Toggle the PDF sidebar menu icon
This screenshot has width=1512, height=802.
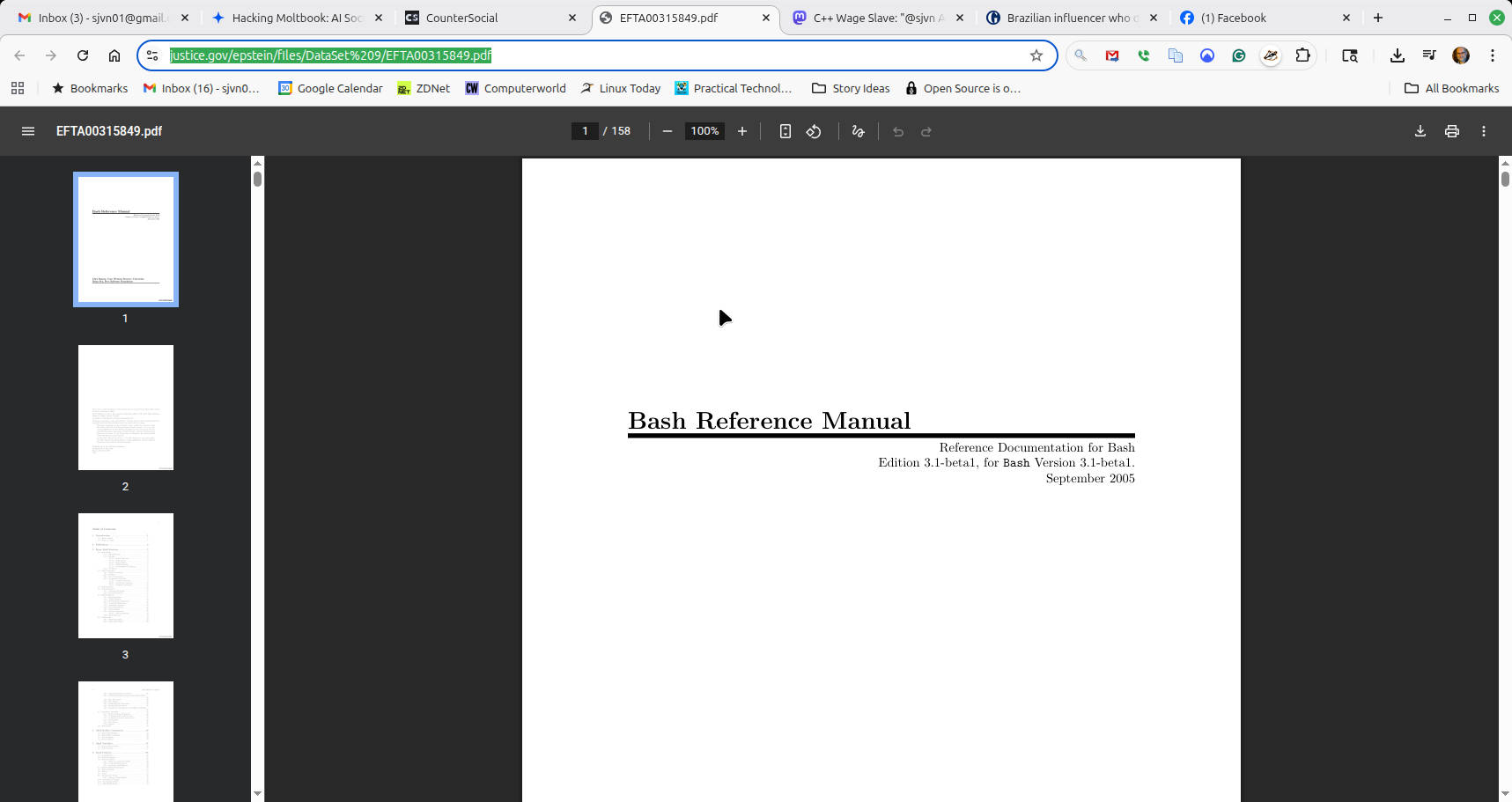click(x=28, y=131)
